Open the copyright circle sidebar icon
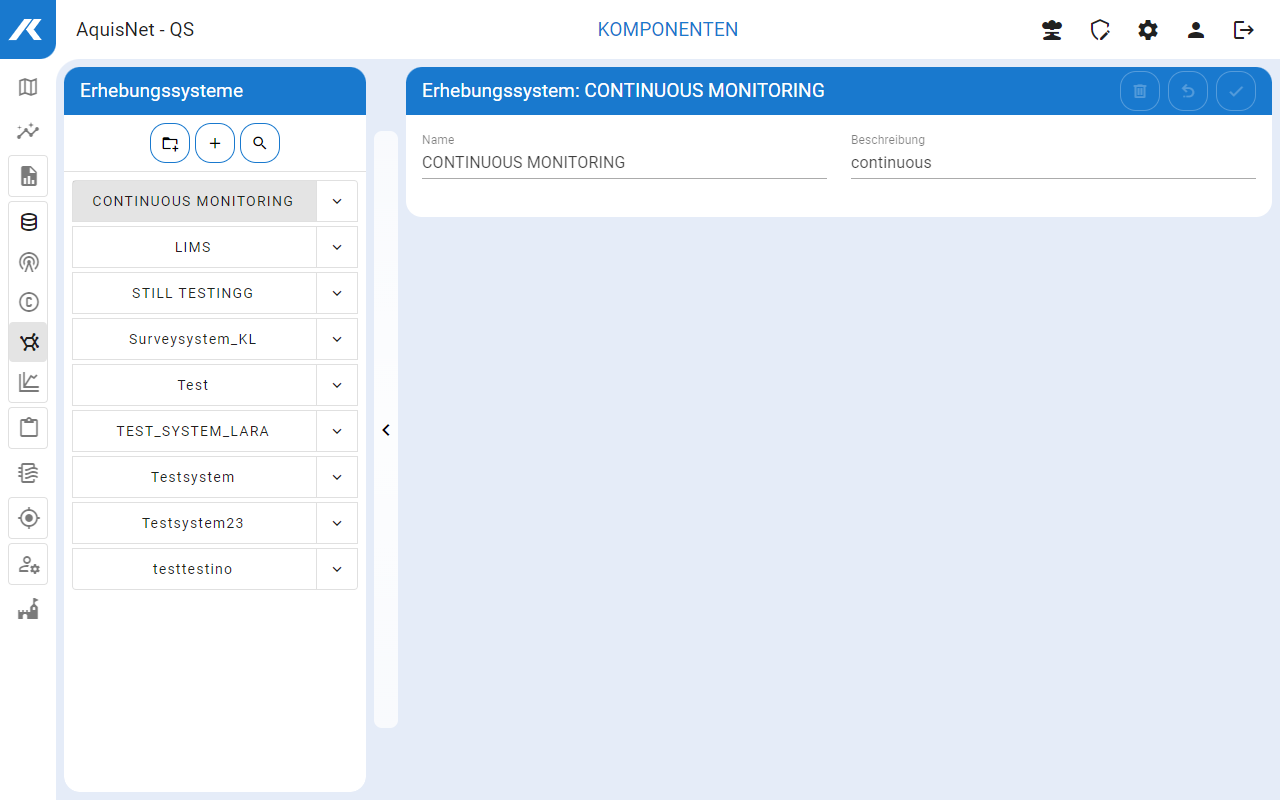 28,302
